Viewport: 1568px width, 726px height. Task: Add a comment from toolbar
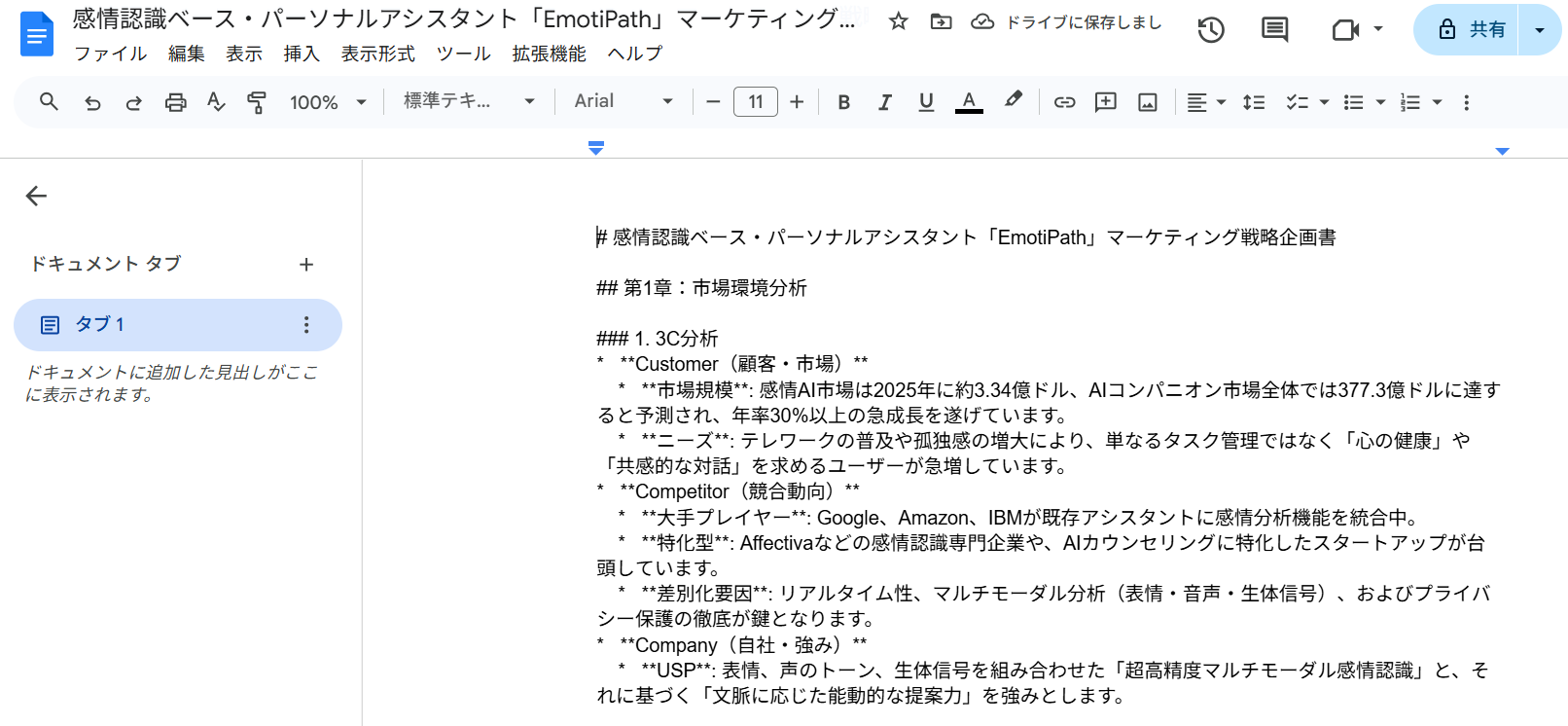tap(1106, 102)
